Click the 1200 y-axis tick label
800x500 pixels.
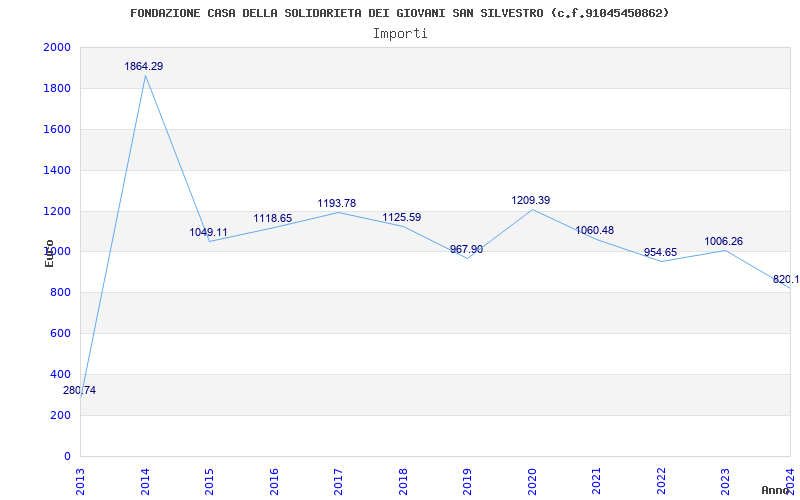tap(57, 211)
